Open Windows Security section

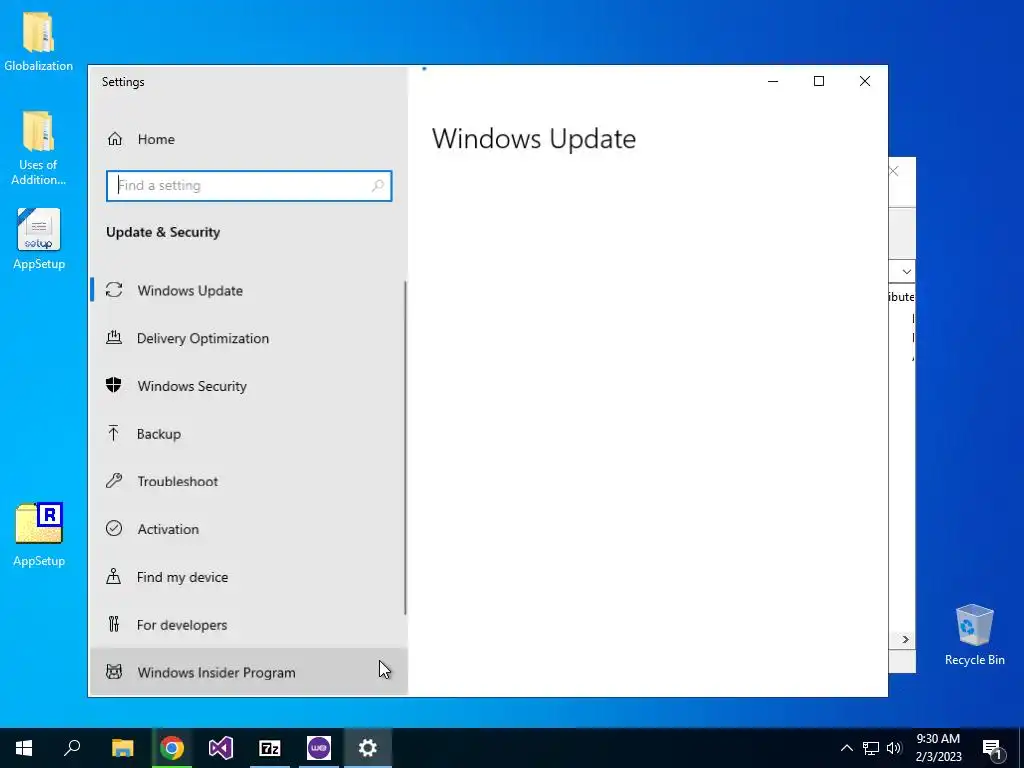pos(248,386)
